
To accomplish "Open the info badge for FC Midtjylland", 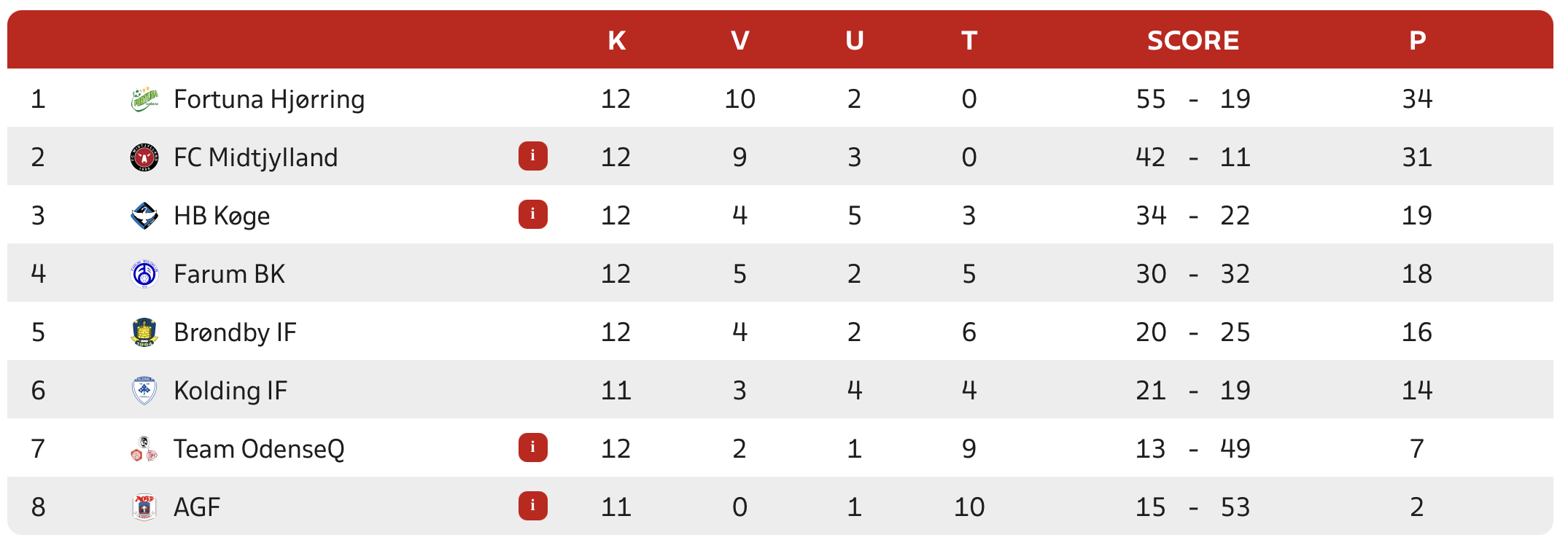I will coord(532,156).
